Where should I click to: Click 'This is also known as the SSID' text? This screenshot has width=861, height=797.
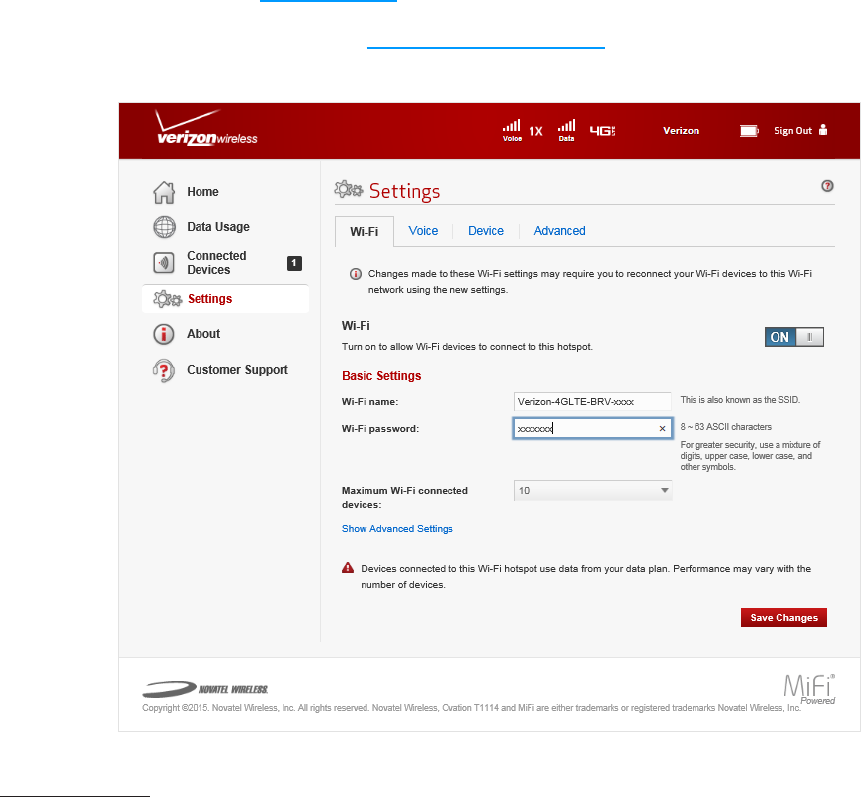(740, 400)
